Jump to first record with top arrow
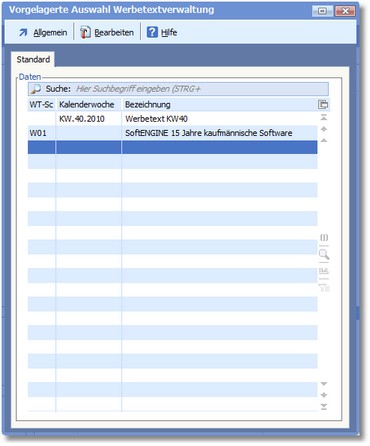 click(x=324, y=117)
